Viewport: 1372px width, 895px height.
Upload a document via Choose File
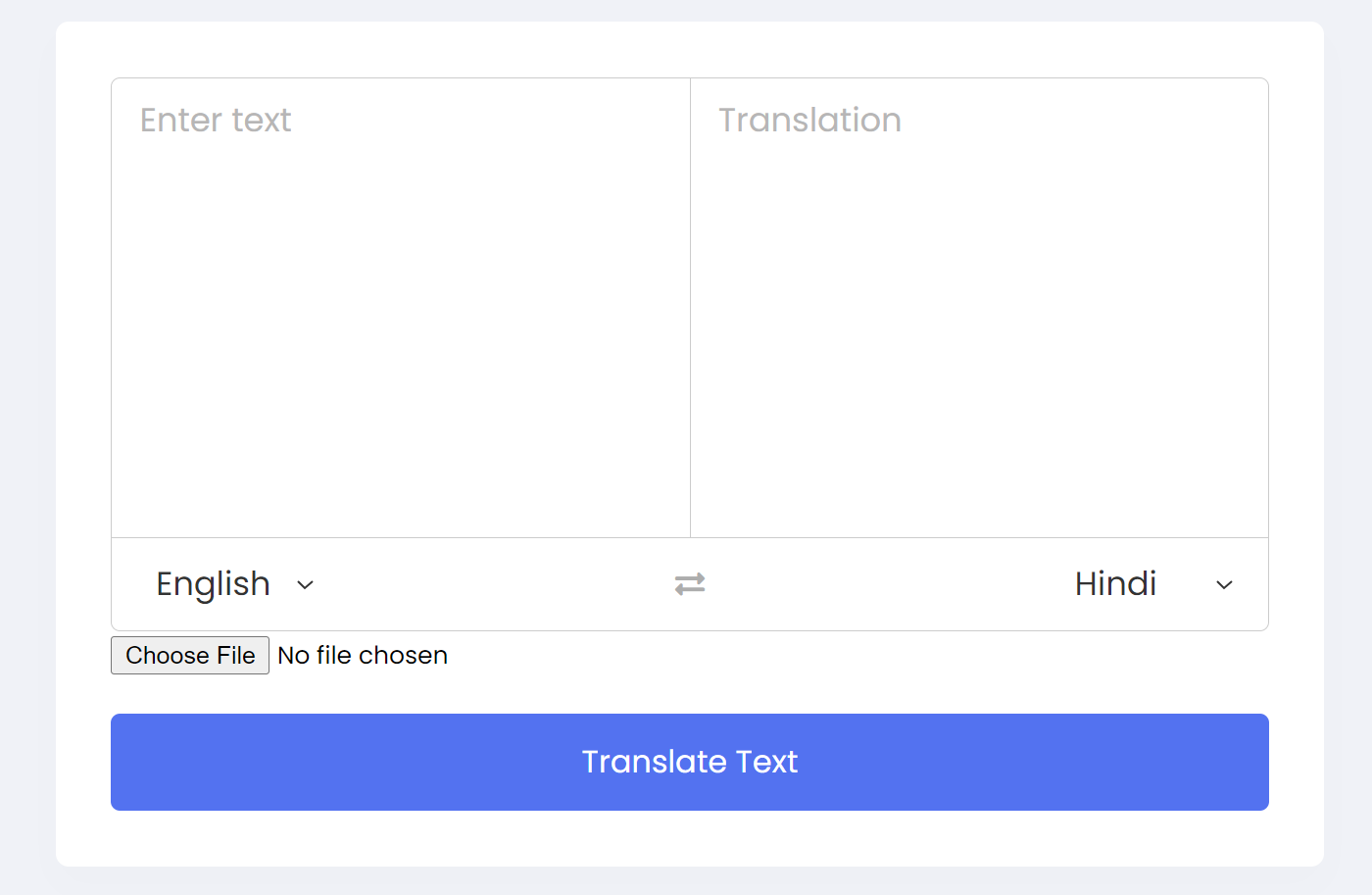(x=190, y=656)
